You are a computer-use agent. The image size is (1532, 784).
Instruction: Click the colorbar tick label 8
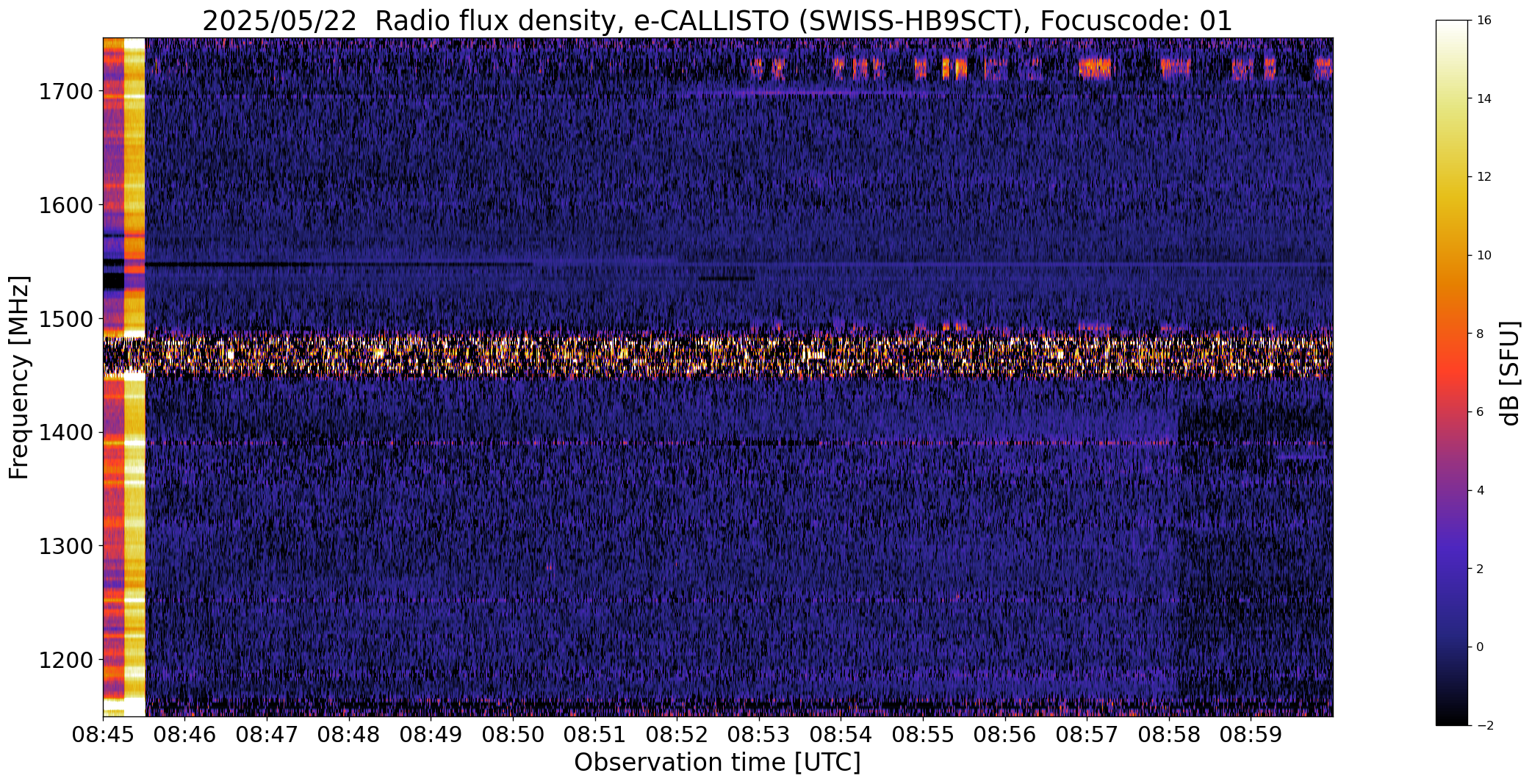click(1480, 334)
